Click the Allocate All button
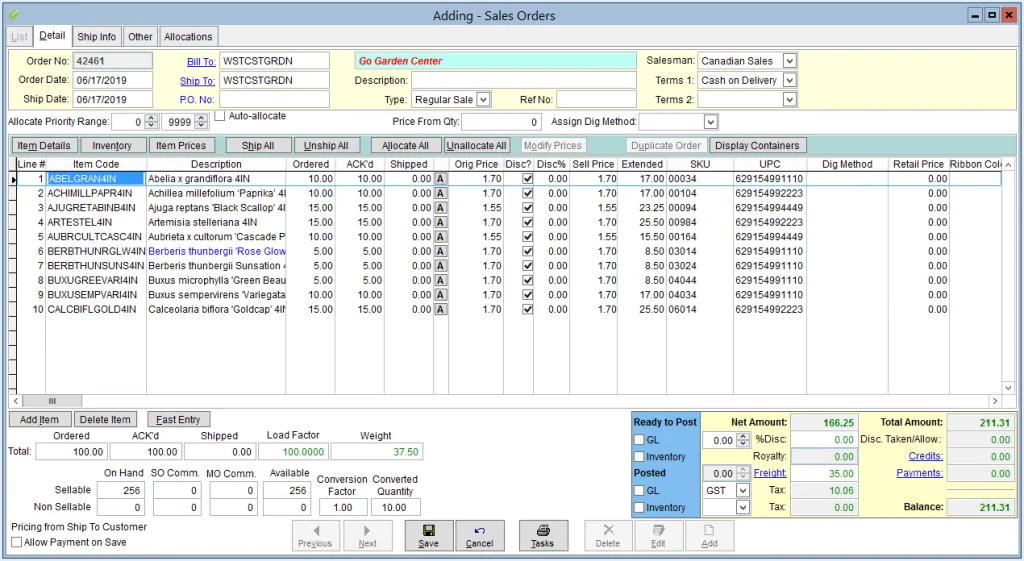 tap(406, 146)
